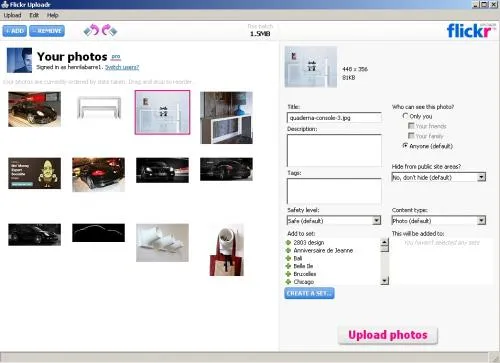Select the green cartoon character banner thumbnail
Viewport: 500px width, 363px height.
pyautogui.click(x=35, y=173)
